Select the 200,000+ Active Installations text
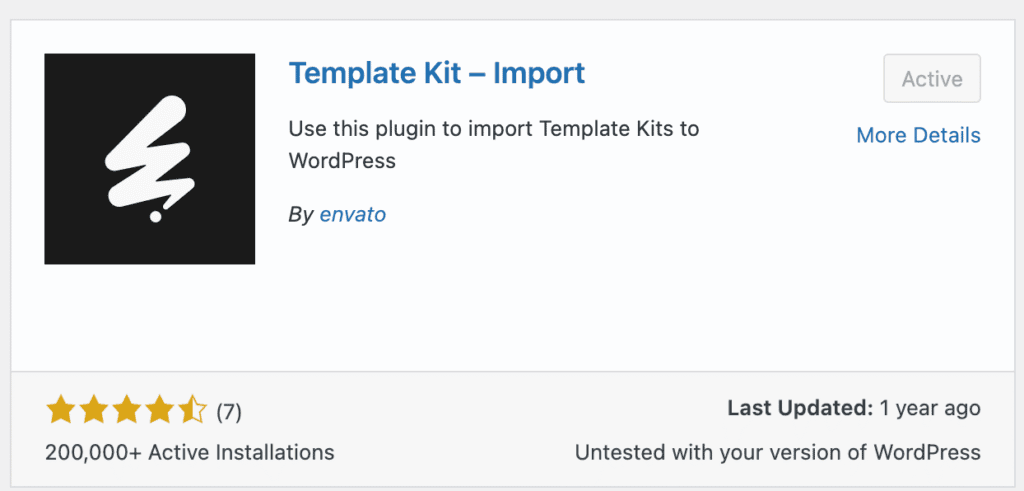Image resolution: width=1024 pixels, height=491 pixels. pyautogui.click(x=189, y=452)
